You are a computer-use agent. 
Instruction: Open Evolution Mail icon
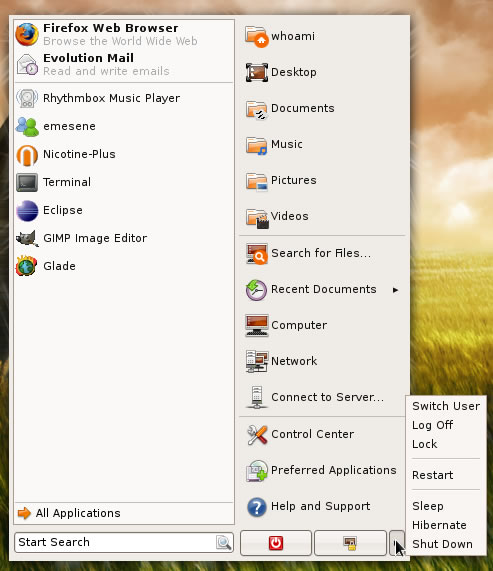pos(27,64)
